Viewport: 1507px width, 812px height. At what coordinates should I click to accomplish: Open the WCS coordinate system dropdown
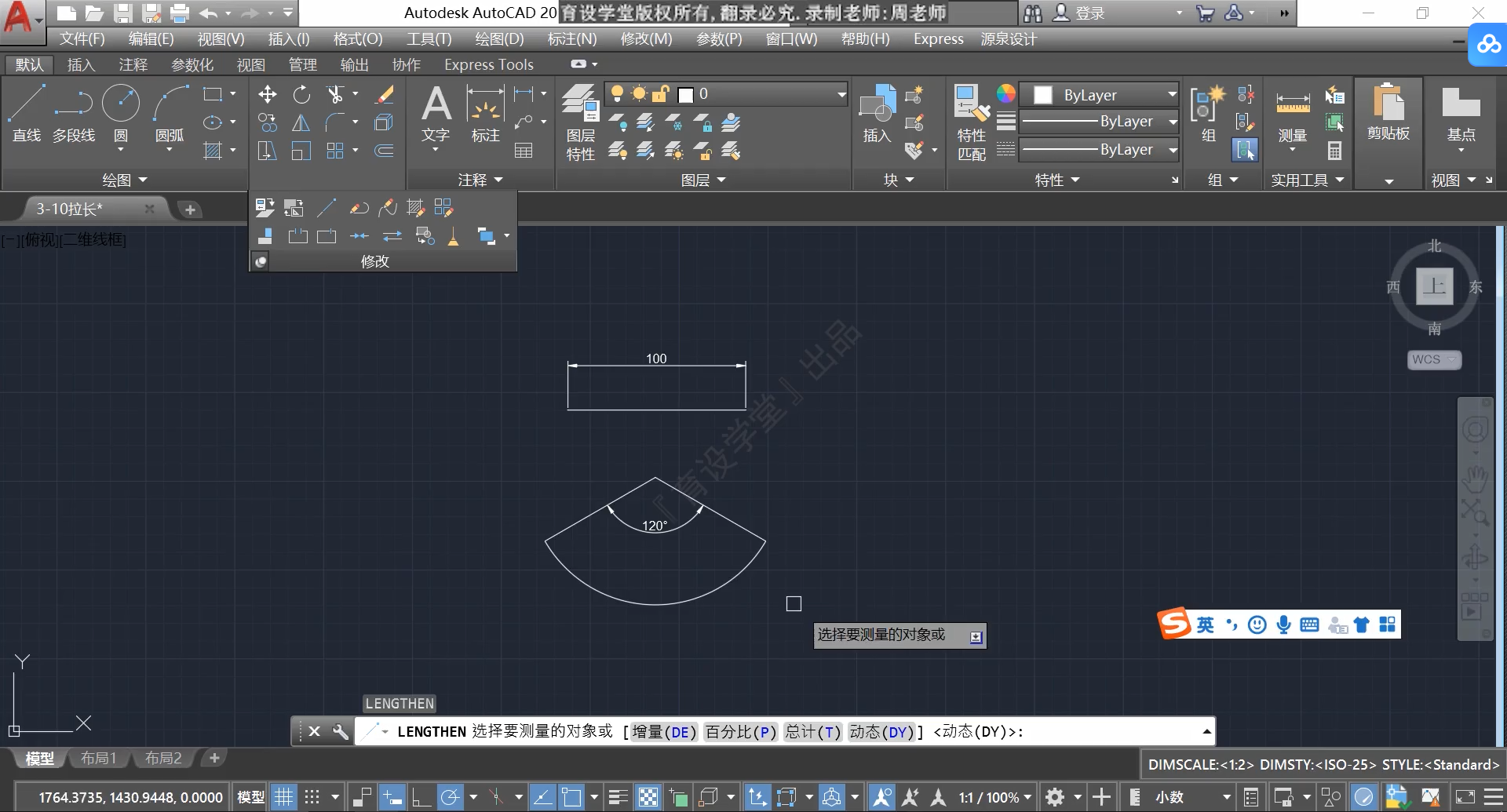point(1434,359)
